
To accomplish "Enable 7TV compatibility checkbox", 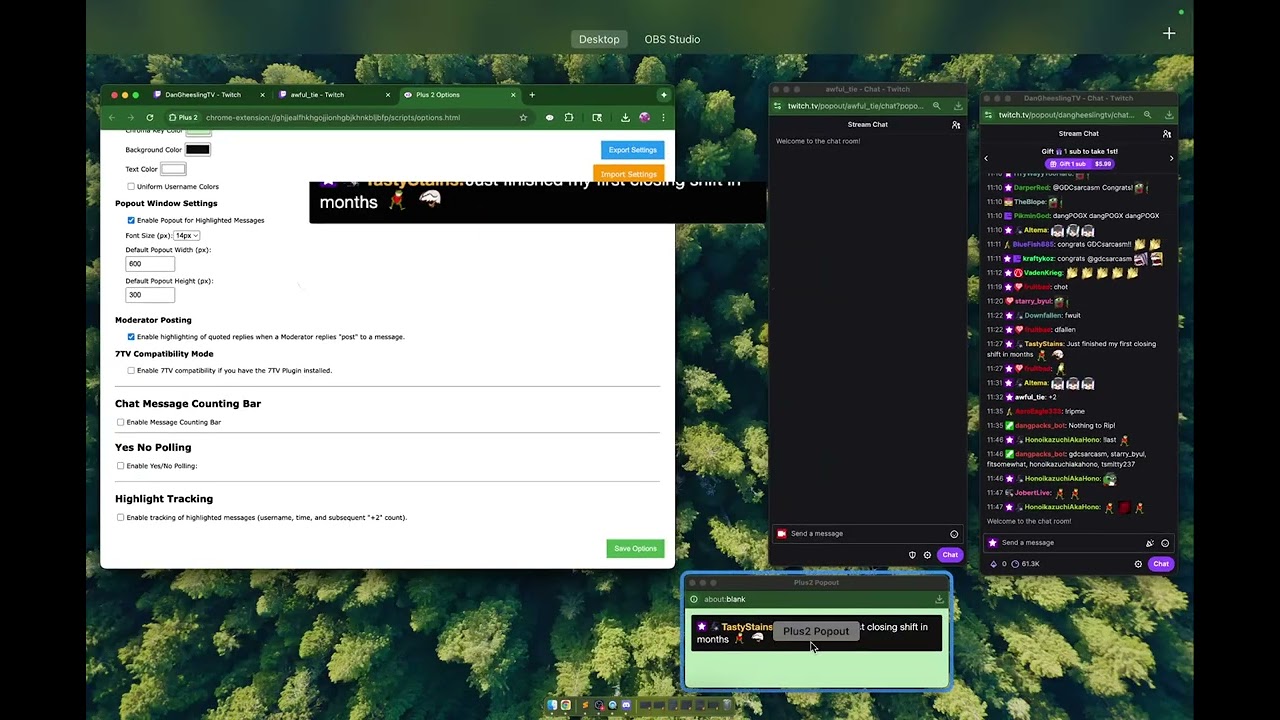I will pos(131,371).
